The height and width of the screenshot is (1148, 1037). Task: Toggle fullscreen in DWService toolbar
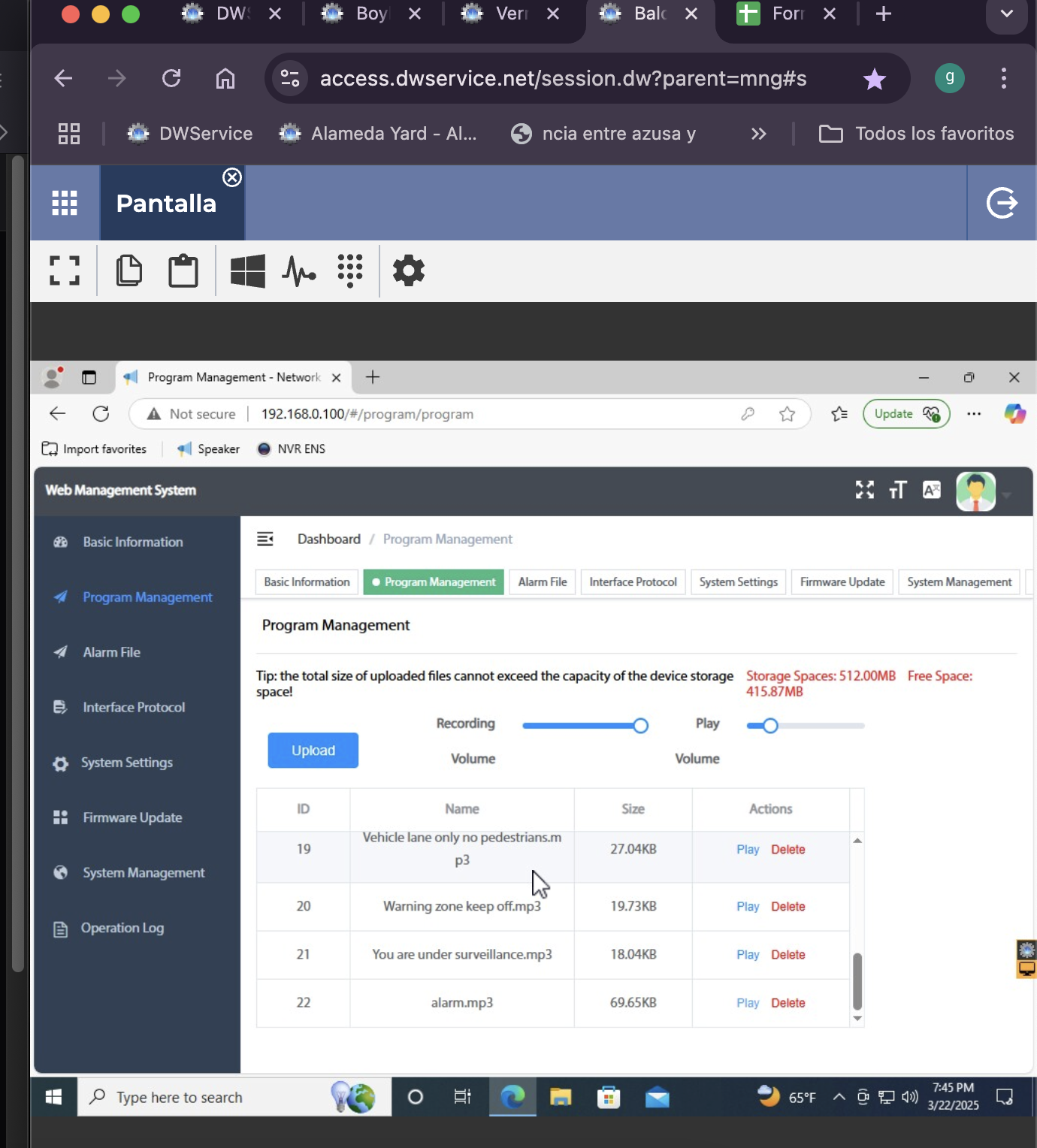tap(65, 270)
